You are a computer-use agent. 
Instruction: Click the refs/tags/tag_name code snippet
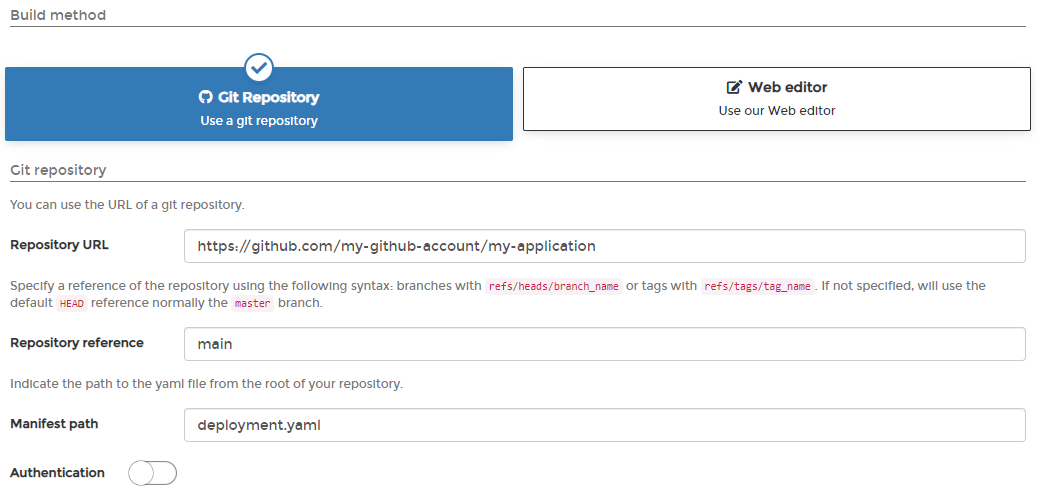point(759,286)
